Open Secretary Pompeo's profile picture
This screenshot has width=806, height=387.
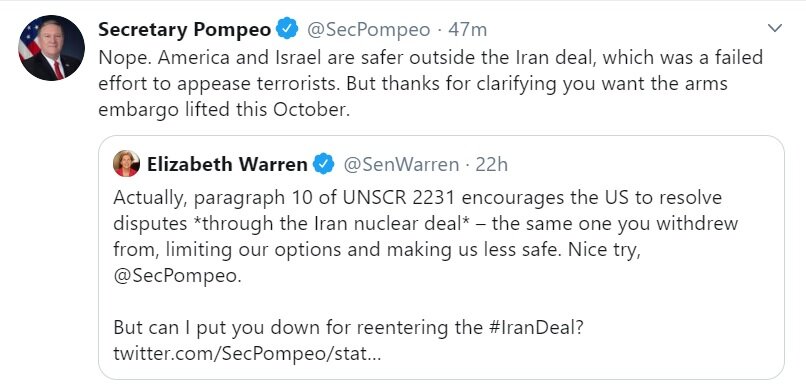point(51,48)
